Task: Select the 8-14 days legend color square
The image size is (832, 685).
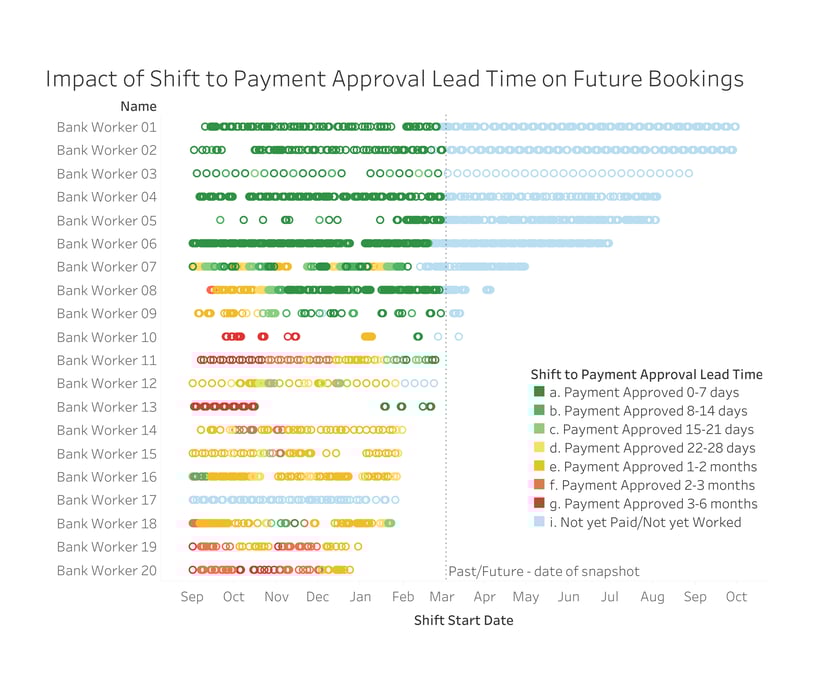Action: click(539, 410)
